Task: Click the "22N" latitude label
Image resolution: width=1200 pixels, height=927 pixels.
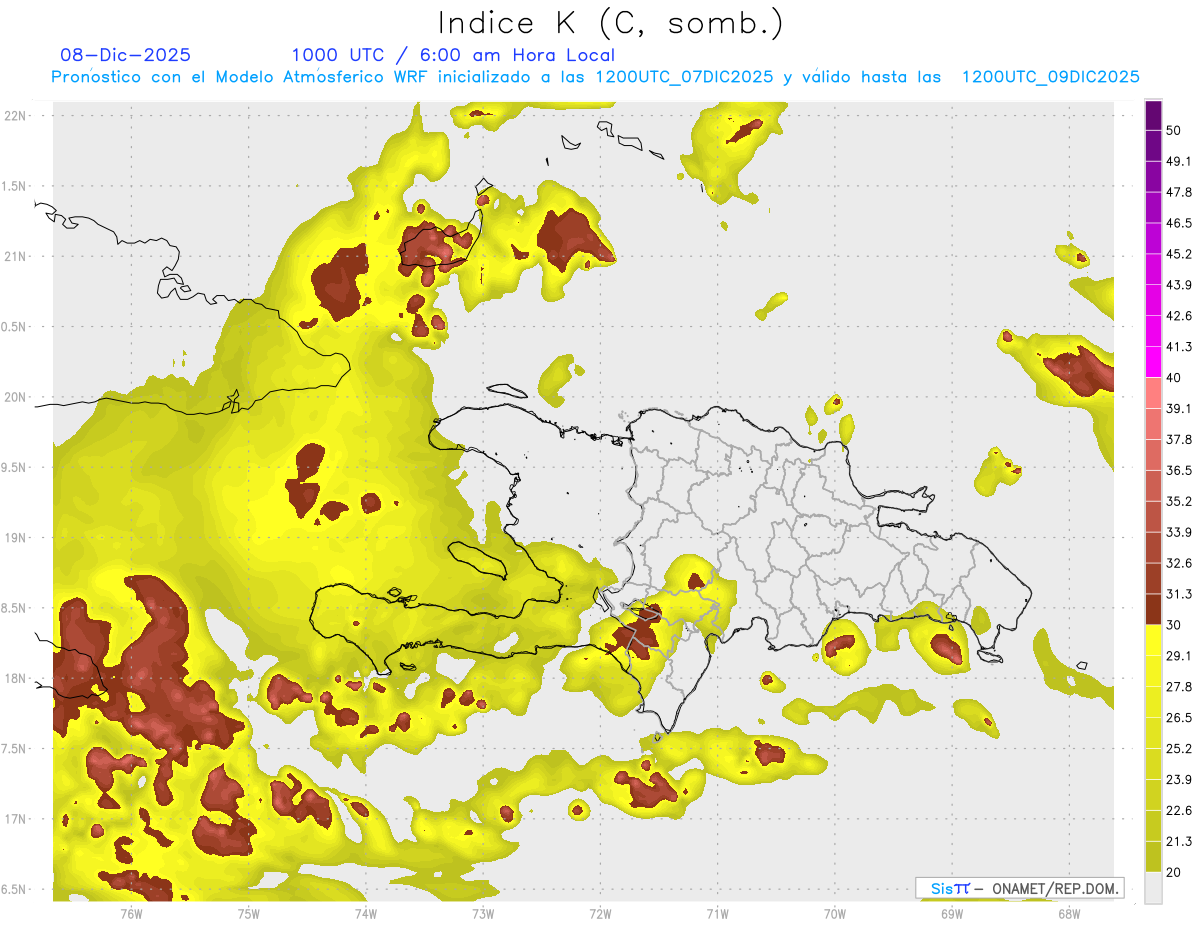Action: (14, 115)
